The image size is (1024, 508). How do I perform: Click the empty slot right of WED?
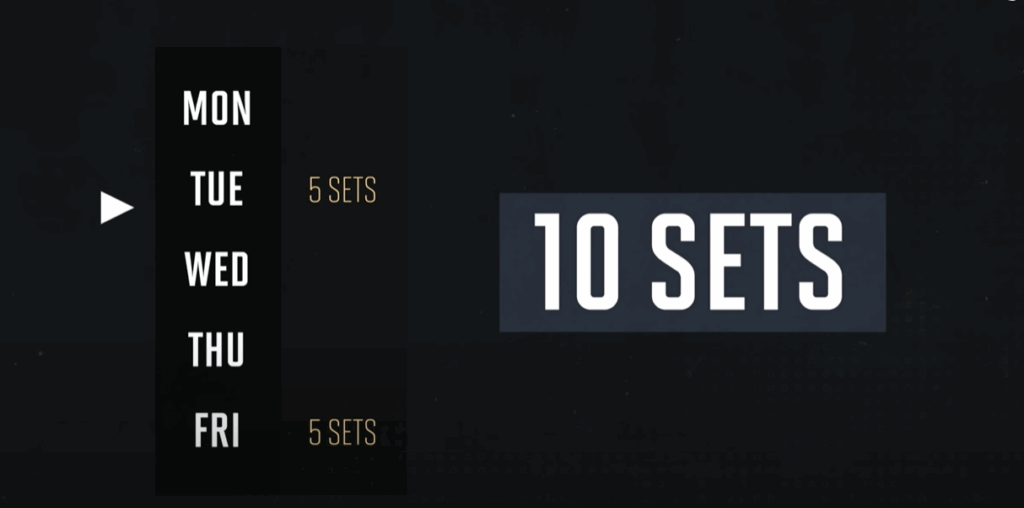point(344,270)
